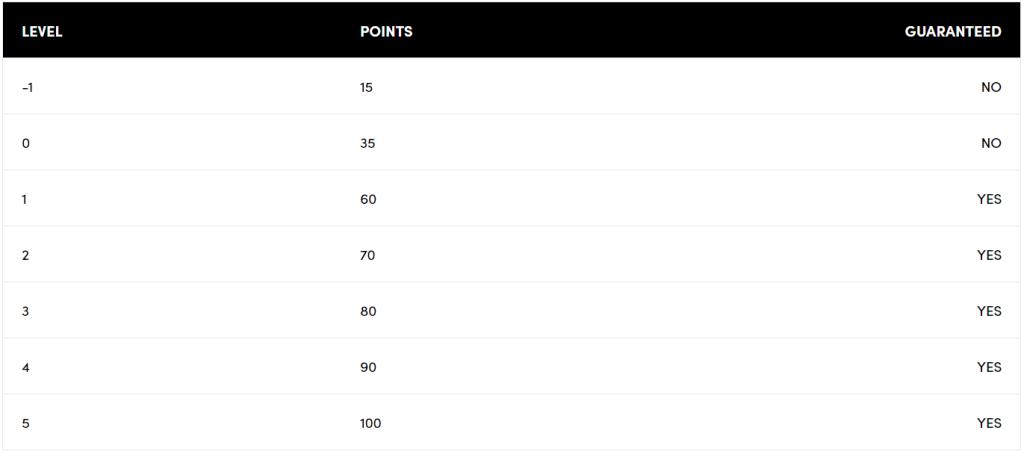Select the level 3 cell
This screenshot has width=1024, height=454.
(x=26, y=312)
